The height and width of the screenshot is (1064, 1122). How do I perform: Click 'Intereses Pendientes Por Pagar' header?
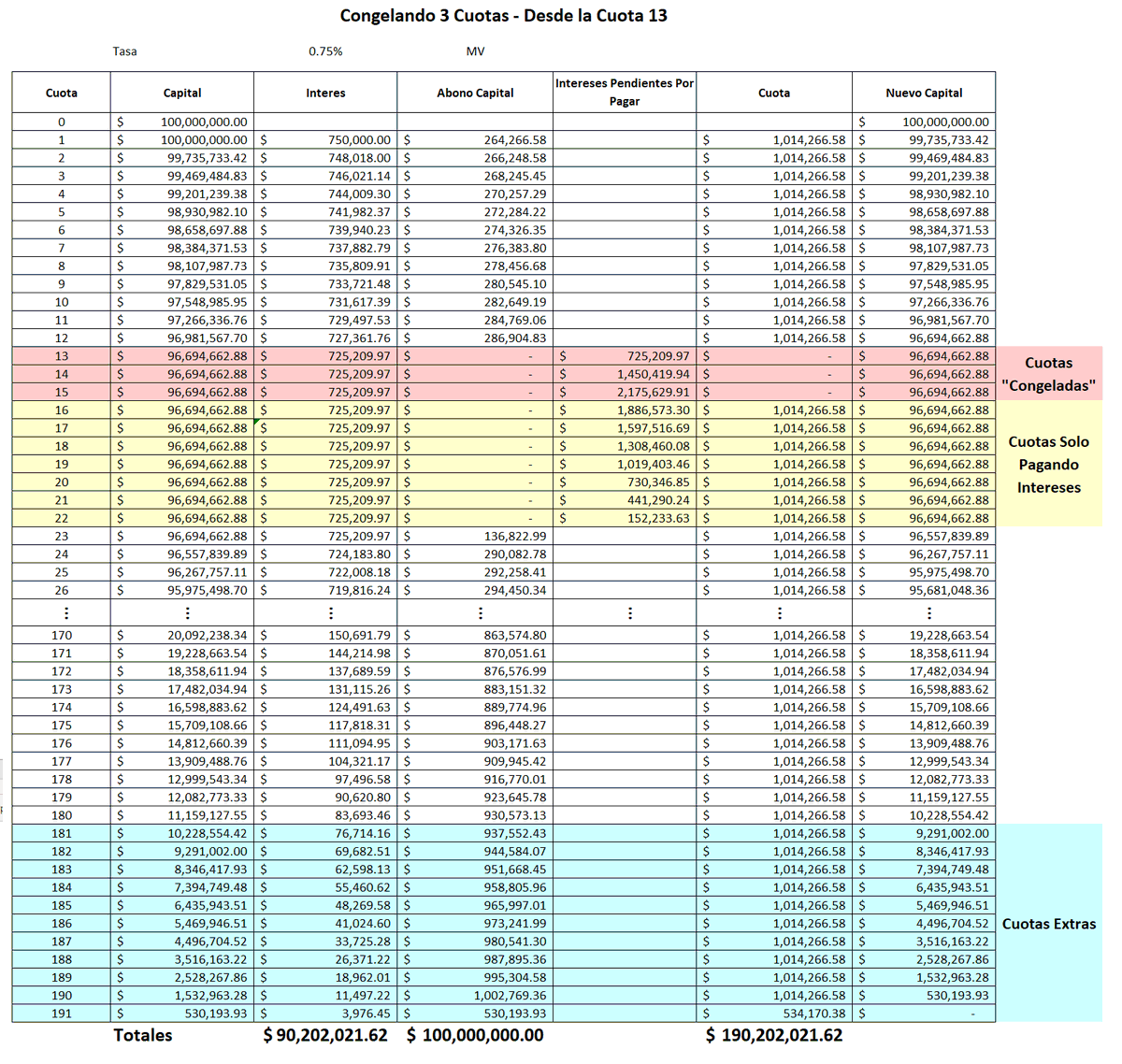625,93
